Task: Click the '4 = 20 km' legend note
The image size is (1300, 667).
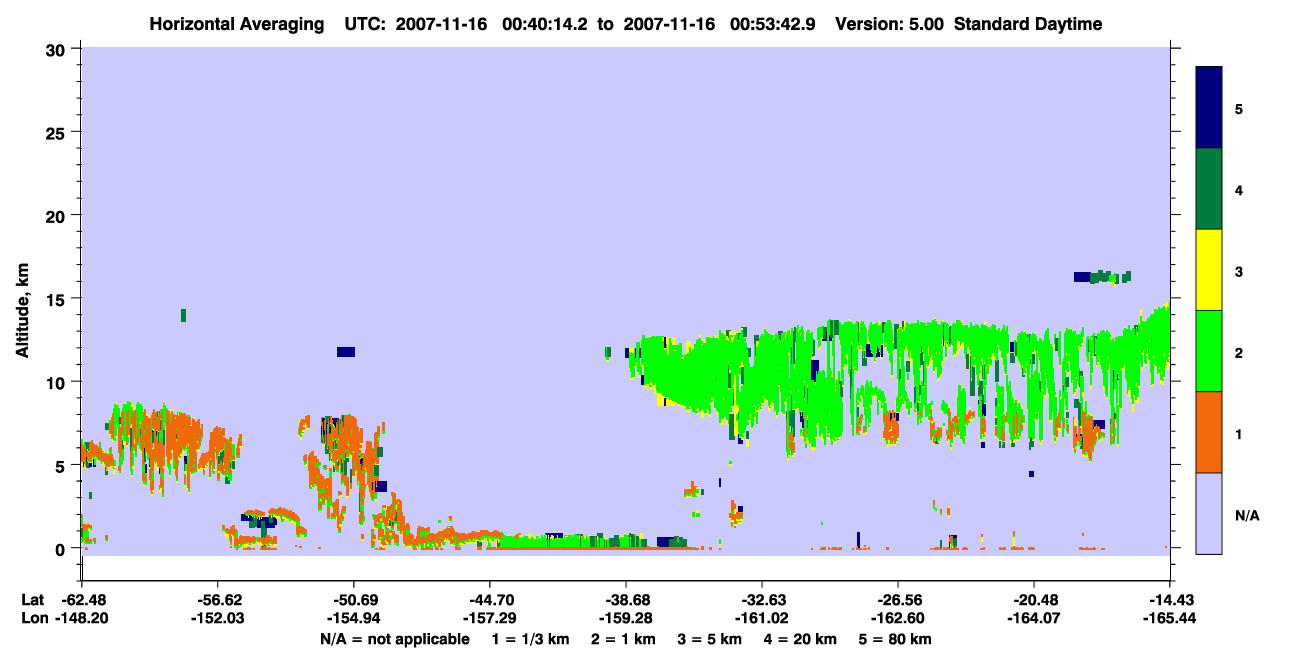Action: tap(800, 639)
